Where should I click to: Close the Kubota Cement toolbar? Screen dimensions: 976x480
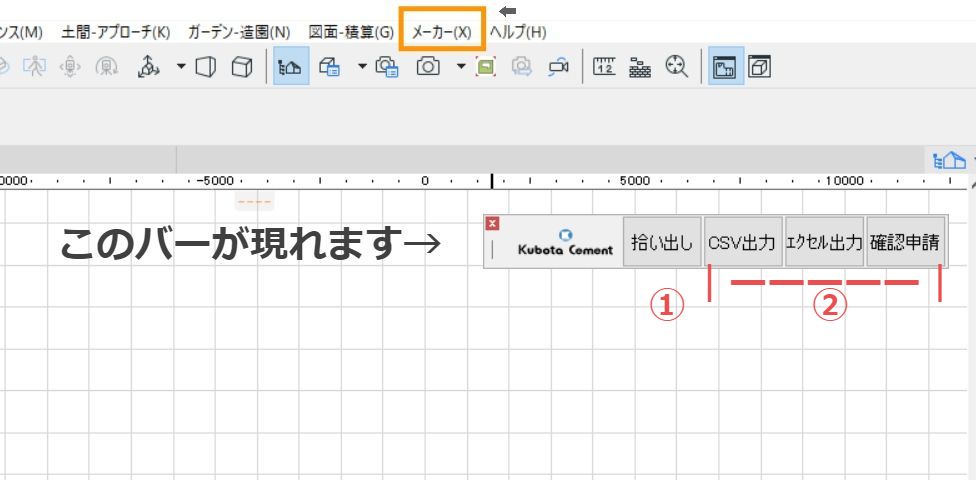(x=492, y=224)
